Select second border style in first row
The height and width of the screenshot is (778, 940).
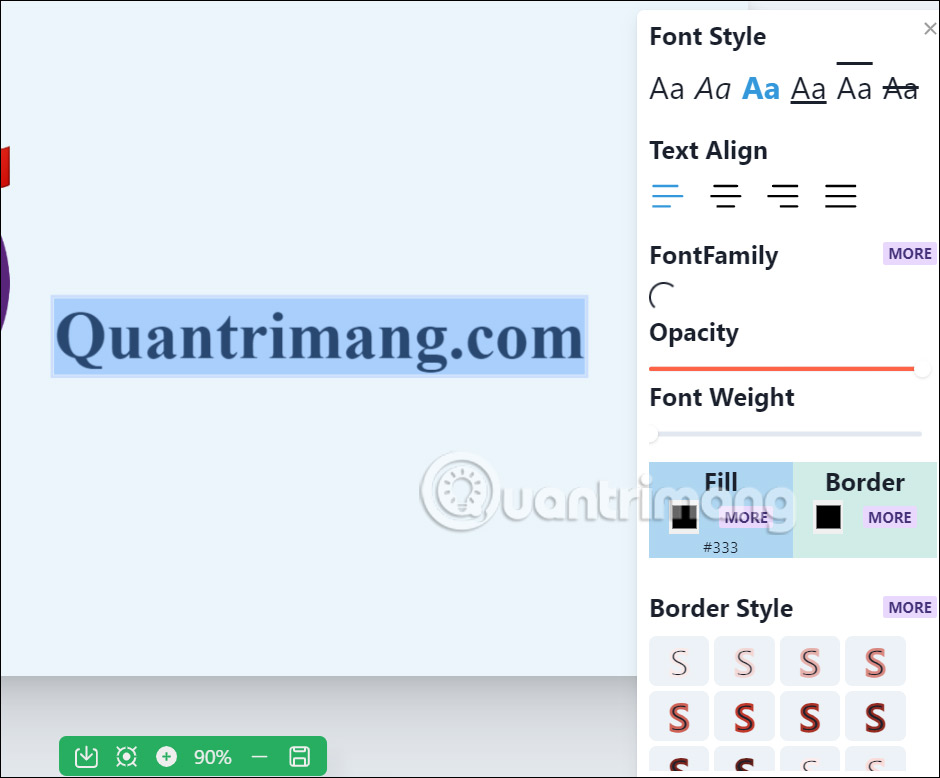click(x=745, y=661)
